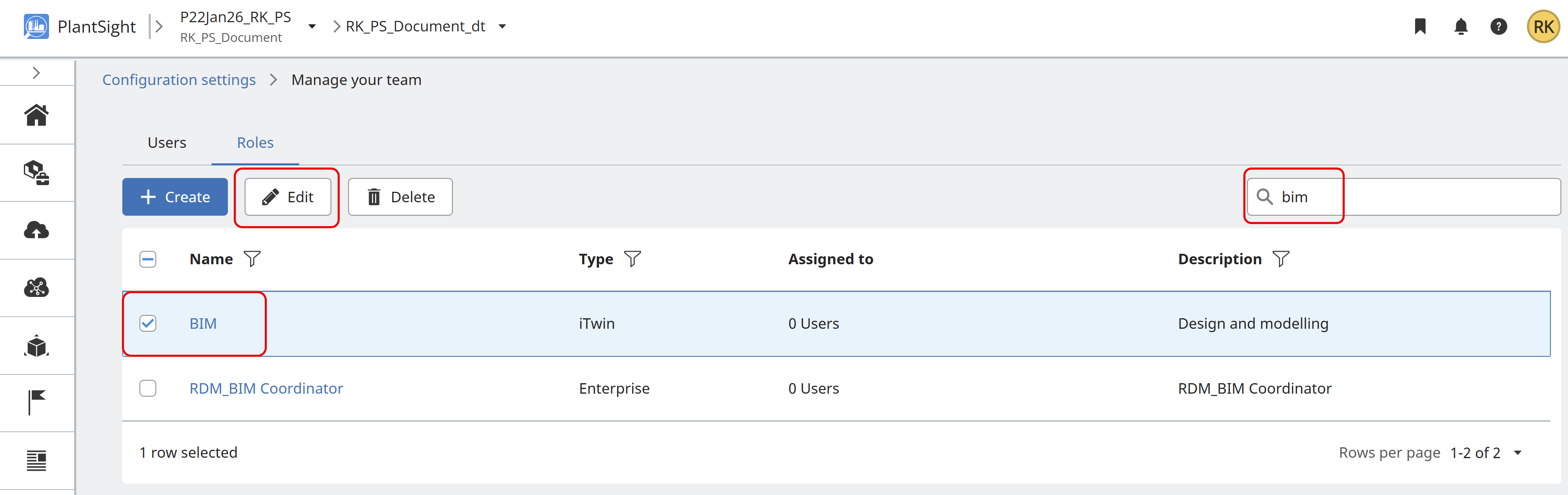Screen dimensions: 1568x495
Task: Open the cloud upload sidebar icon
Action: [x=36, y=230]
